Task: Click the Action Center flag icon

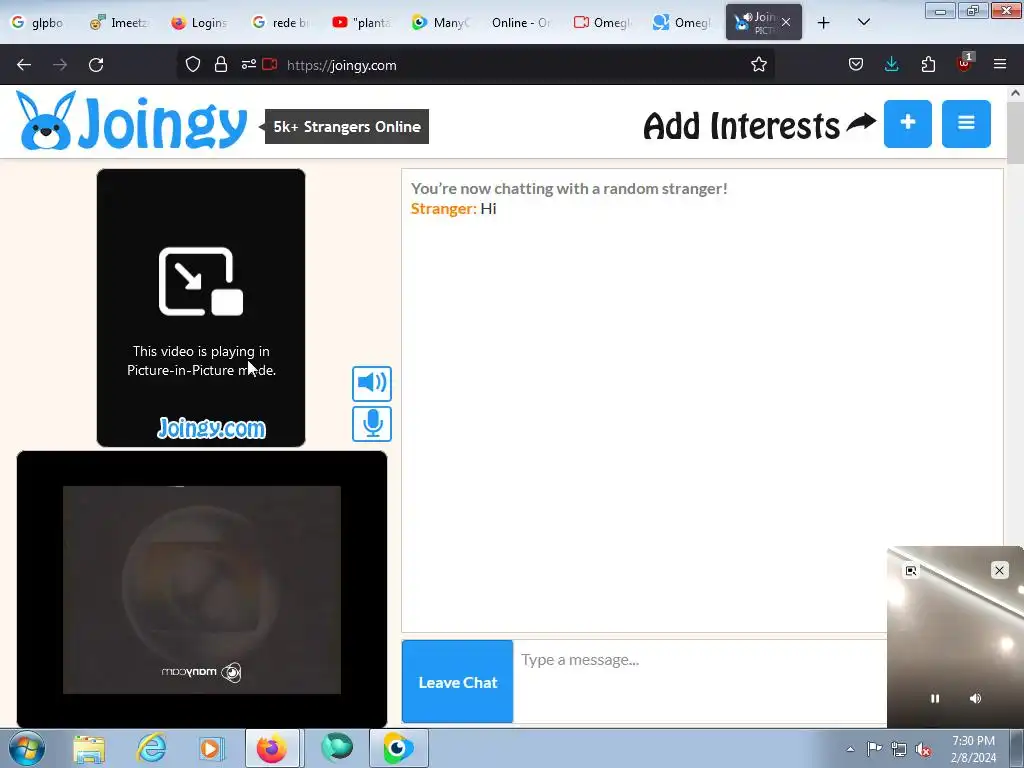Action: [874, 749]
